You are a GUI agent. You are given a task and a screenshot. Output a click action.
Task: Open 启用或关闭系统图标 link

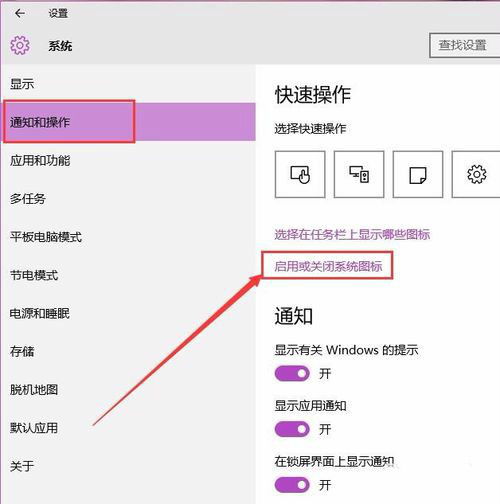328,266
